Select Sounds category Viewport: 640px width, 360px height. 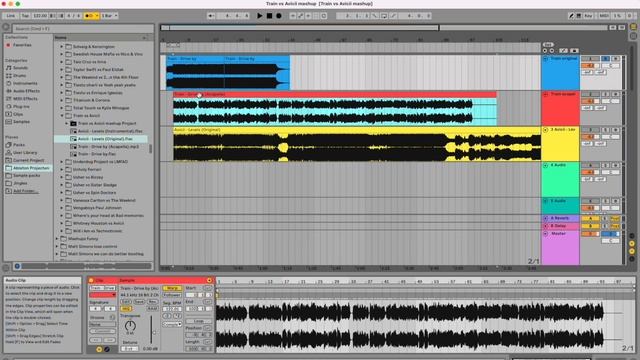pyautogui.click(x=20, y=68)
